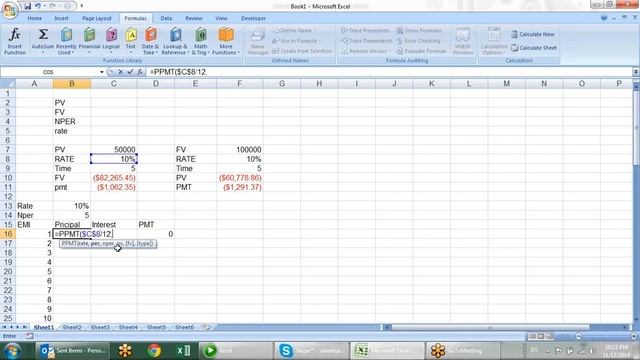Insert a new worksheet tab
Viewport: 640px width, 360px height.
(x=207, y=327)
